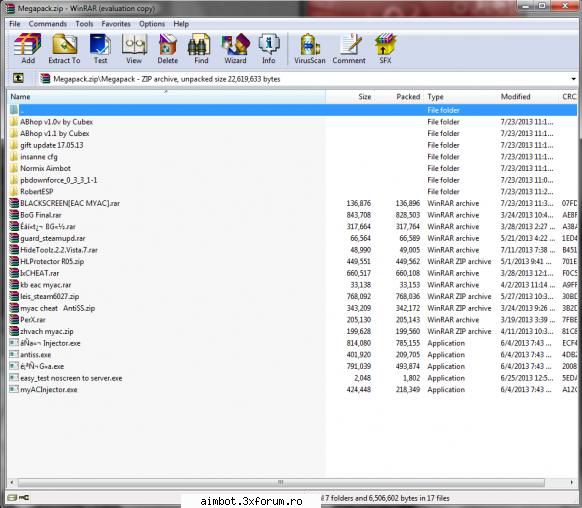The height and width of the screenshot is (508, 582).
Task: Click the RobertESP folder icon
Action: pos(14,191)
